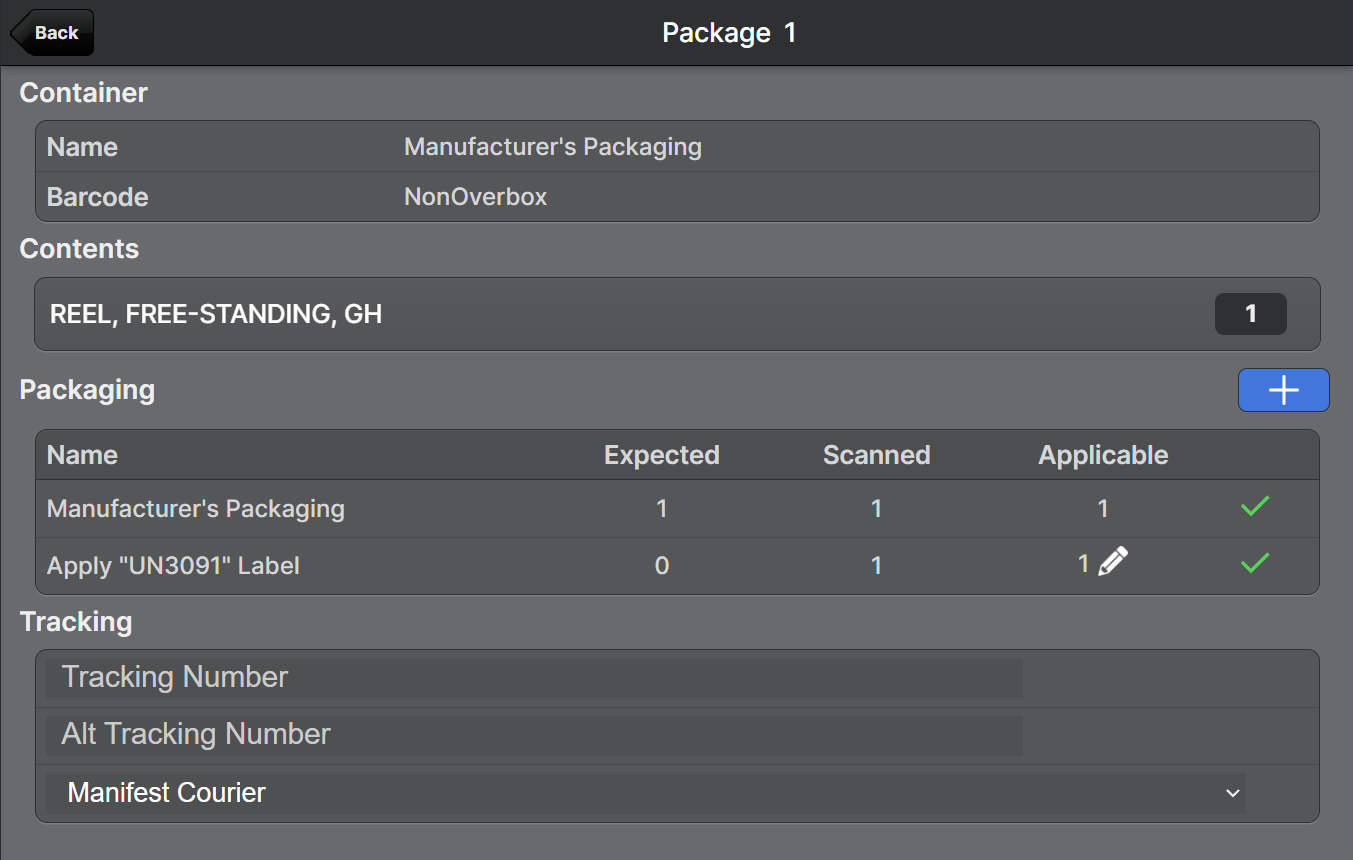Select the REEL, FREE-STANDING, GH content row

tap(600, 314)
